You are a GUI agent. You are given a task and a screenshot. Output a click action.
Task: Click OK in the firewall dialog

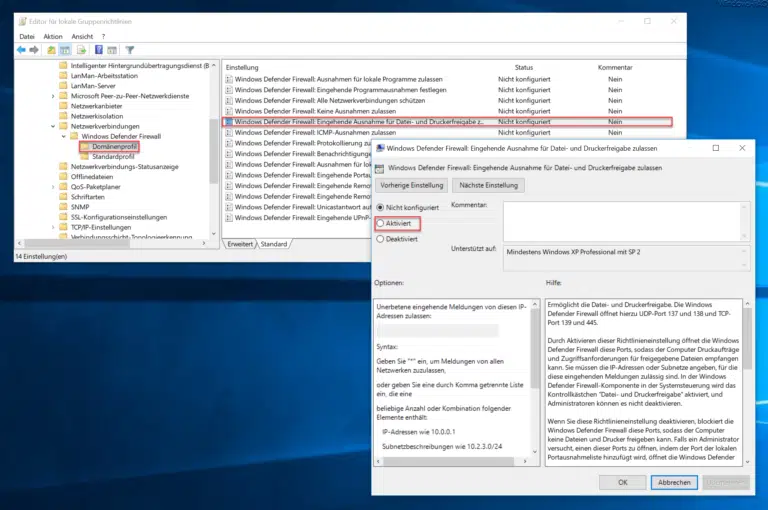tap(623, 482)
